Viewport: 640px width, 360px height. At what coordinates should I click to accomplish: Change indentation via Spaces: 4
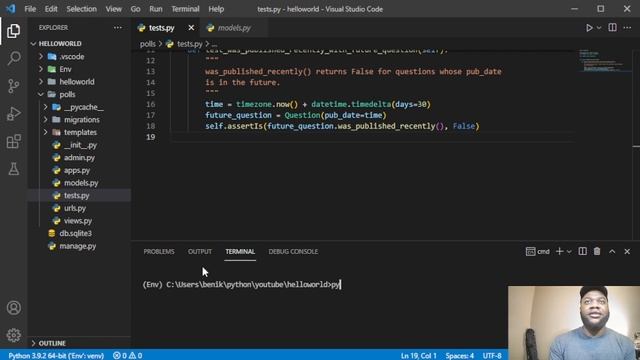(460, 356)
